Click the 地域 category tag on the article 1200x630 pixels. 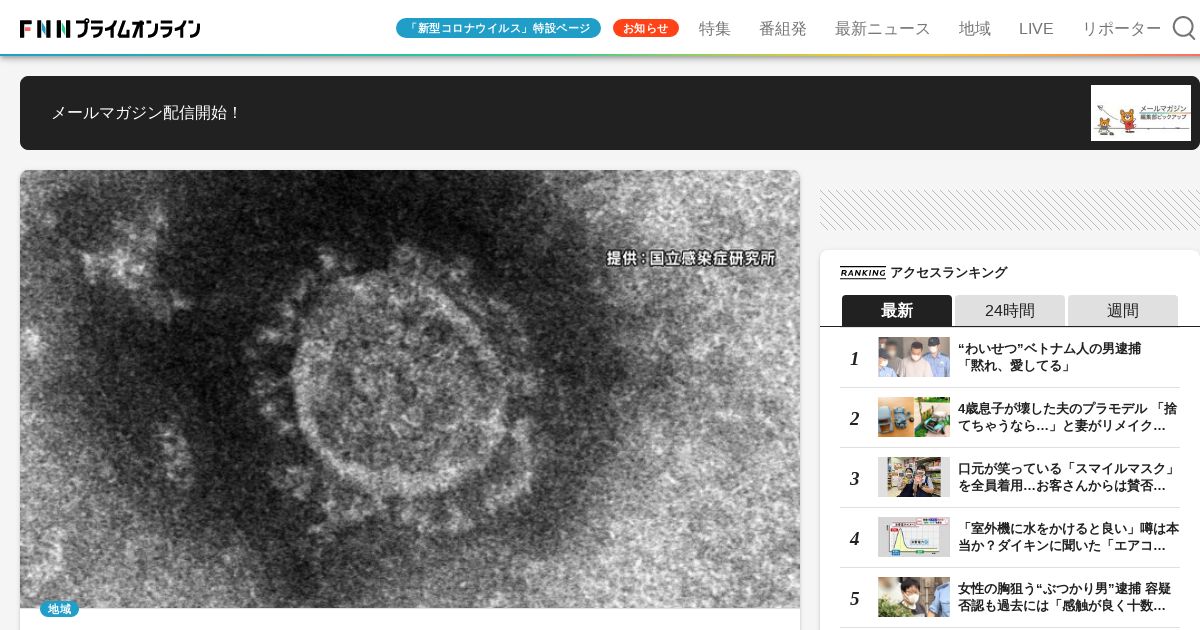point(59,608)
